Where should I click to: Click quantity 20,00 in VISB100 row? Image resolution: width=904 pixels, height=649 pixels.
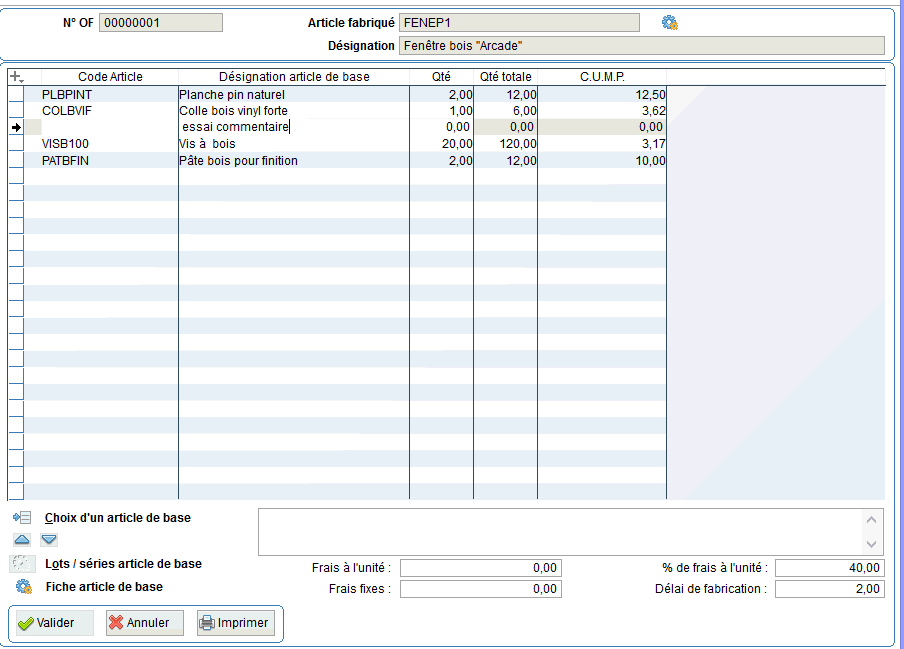coord(442,144)
